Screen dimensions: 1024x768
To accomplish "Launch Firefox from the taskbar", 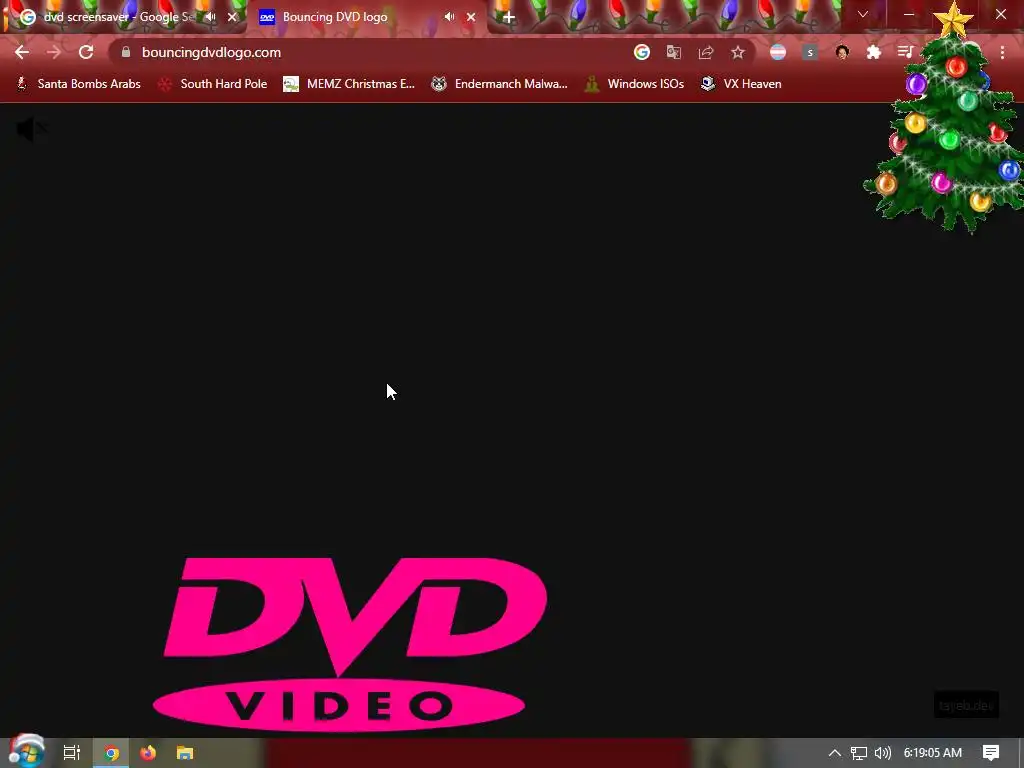I will pyautogui.click(x=148, y=753).
